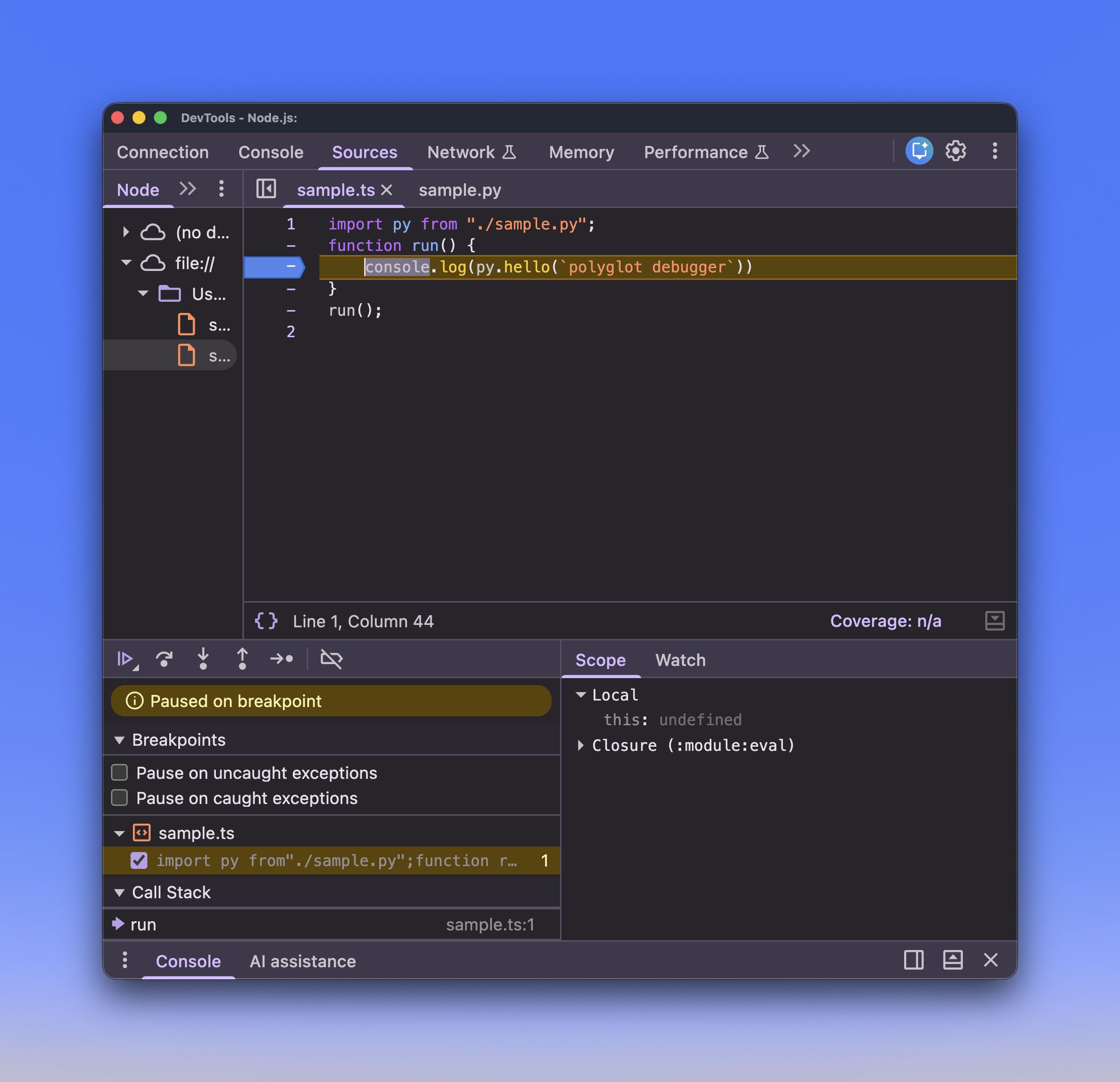Switch to the Watch tab

pos(680,660)
